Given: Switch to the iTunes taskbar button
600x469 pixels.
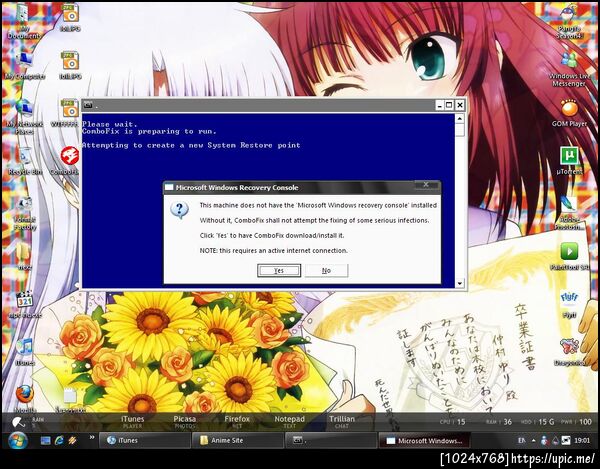Looking at the screenshot, I should click(145, 440).
